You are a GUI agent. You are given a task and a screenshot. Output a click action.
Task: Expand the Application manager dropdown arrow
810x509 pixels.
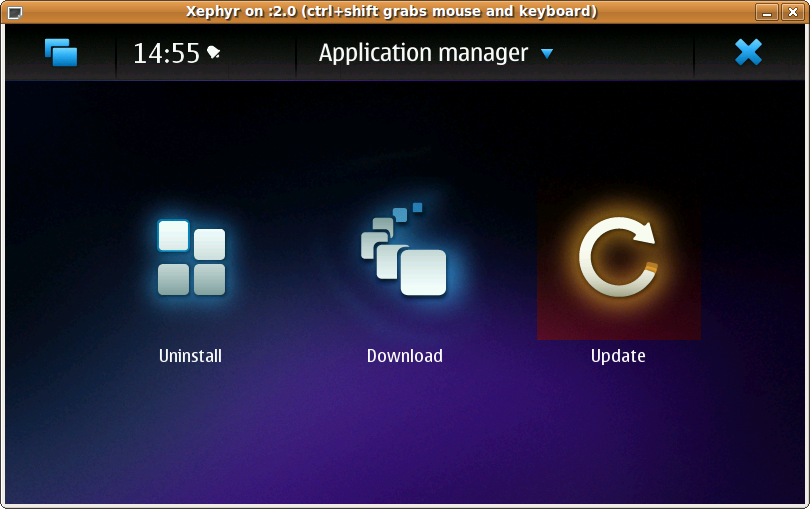coord(547,54)
